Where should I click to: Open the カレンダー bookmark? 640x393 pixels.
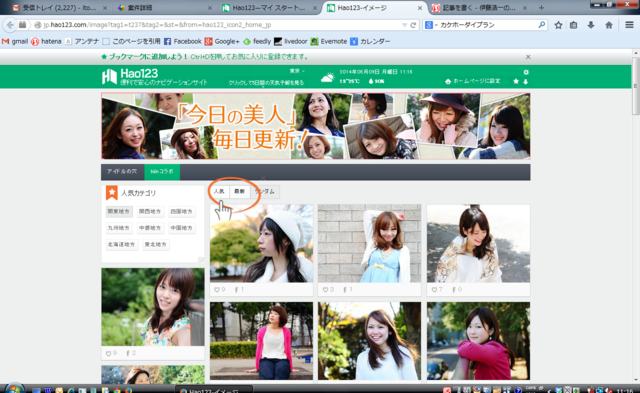coord(370,41)
